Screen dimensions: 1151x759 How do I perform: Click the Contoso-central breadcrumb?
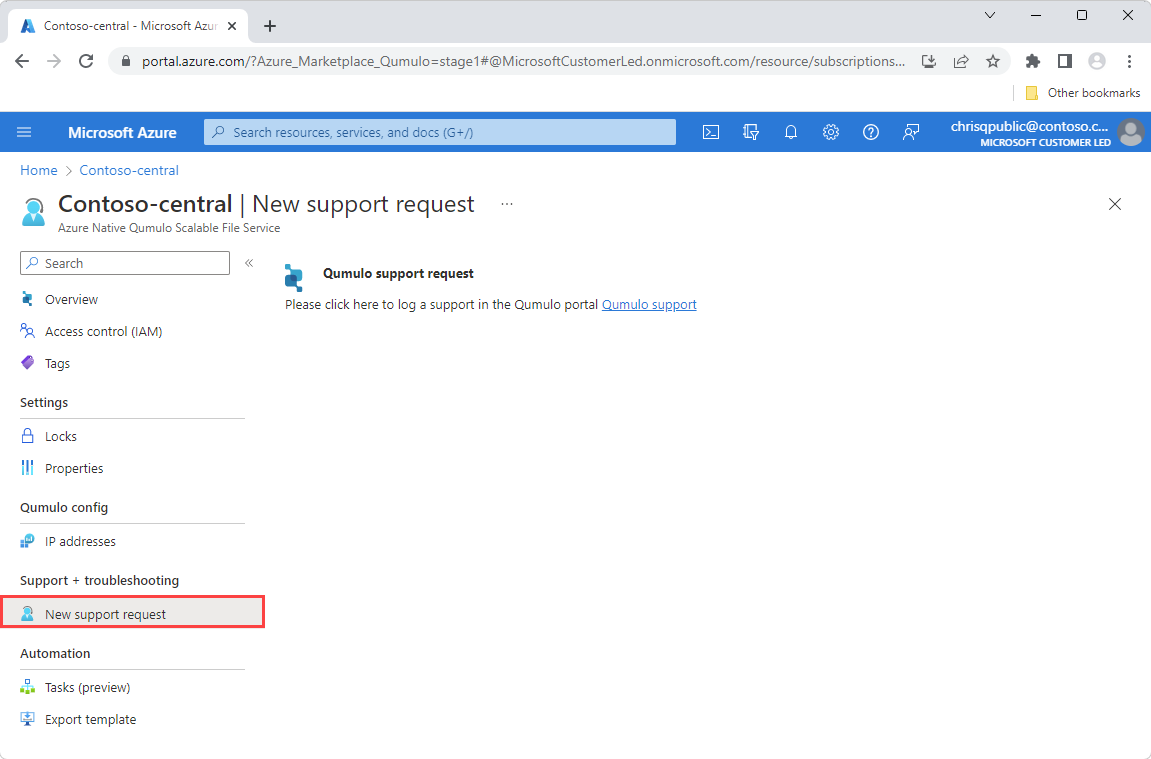(x=129, y=170)
